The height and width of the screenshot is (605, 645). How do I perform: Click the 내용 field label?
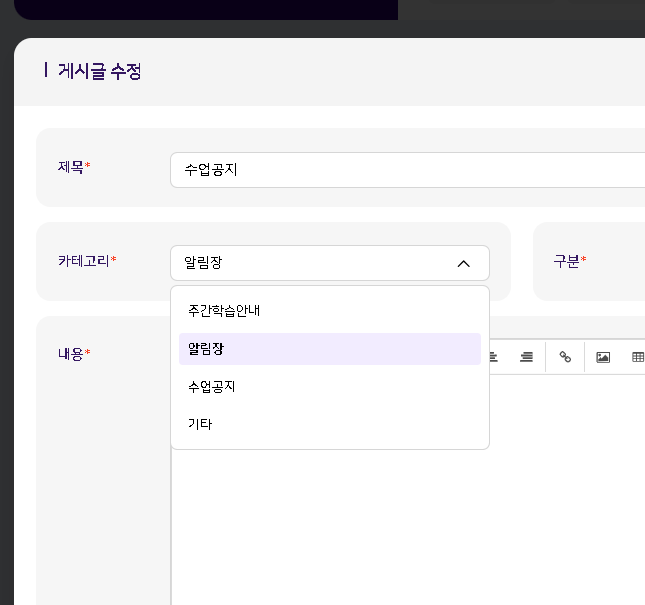point(73,354)
